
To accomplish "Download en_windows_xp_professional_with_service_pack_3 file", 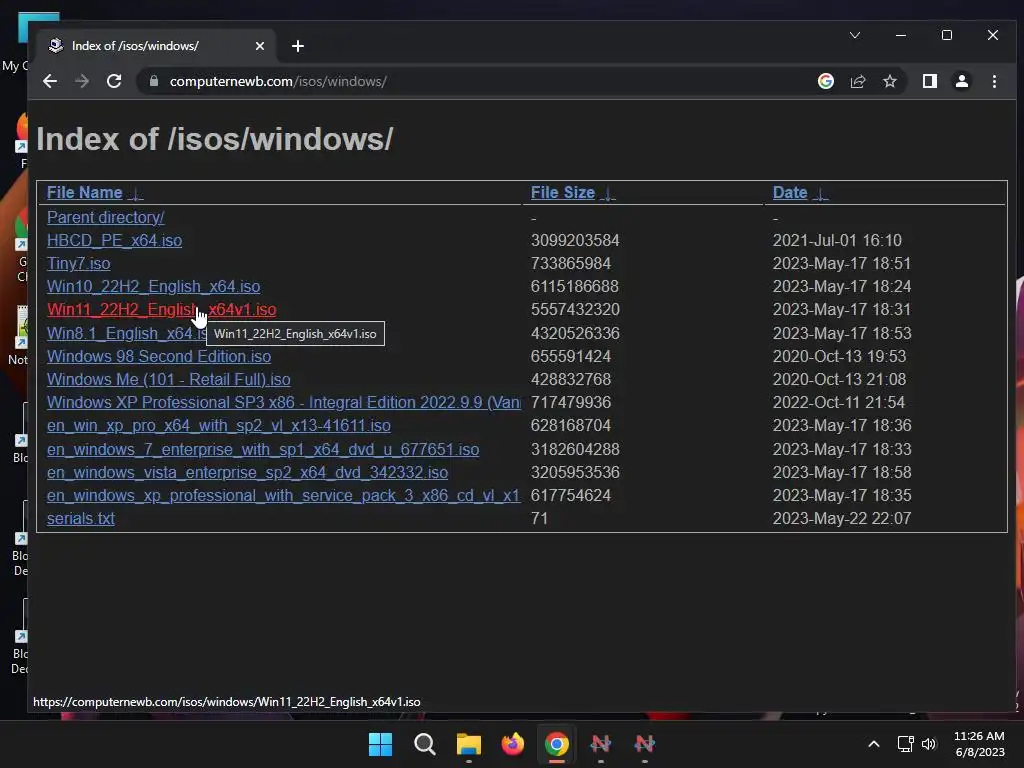I will (x=283, y=496).
